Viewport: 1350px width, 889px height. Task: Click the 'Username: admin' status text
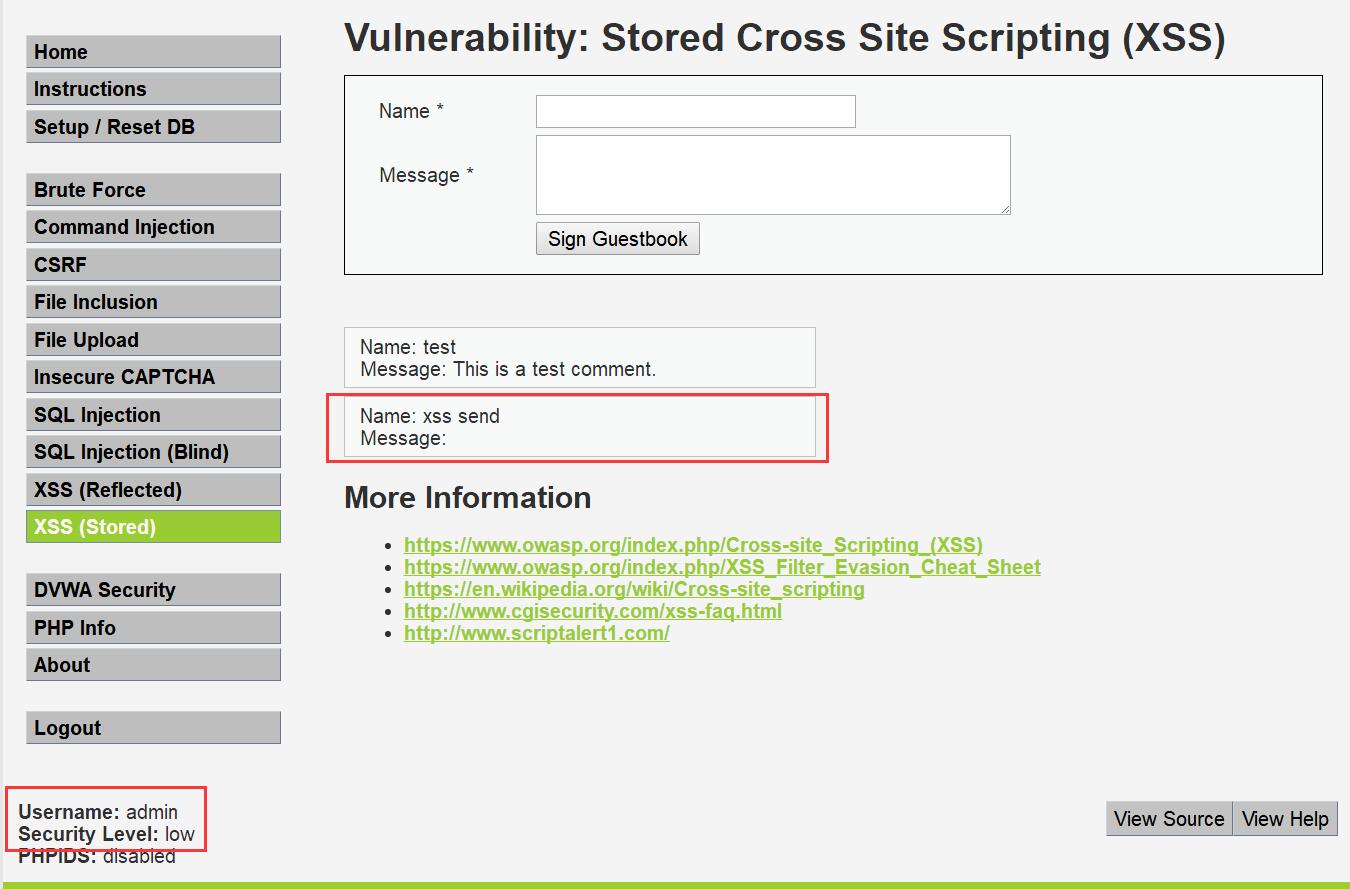click(98, 812)
